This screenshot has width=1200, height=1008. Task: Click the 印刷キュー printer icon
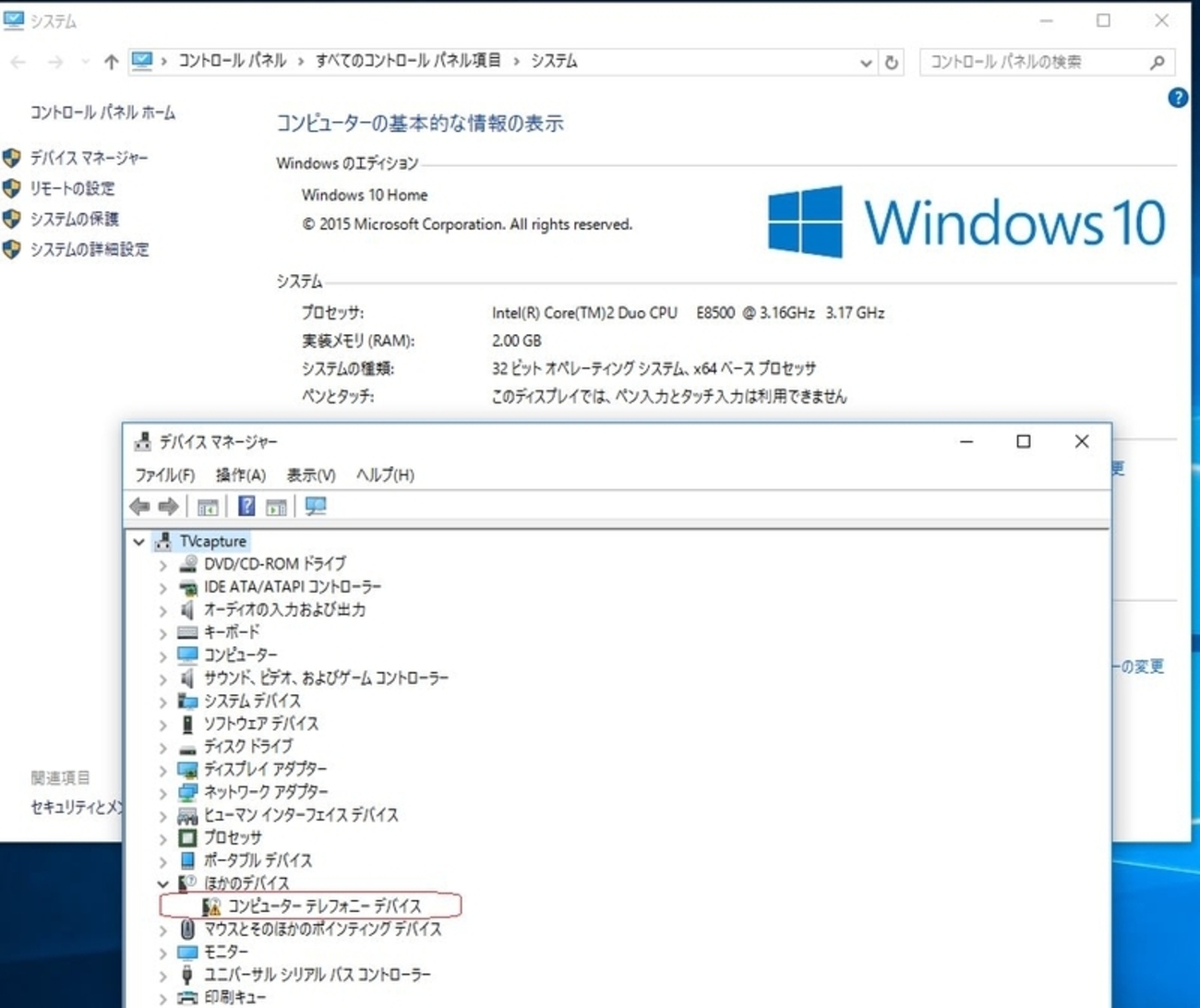click(x=187, y=997)
